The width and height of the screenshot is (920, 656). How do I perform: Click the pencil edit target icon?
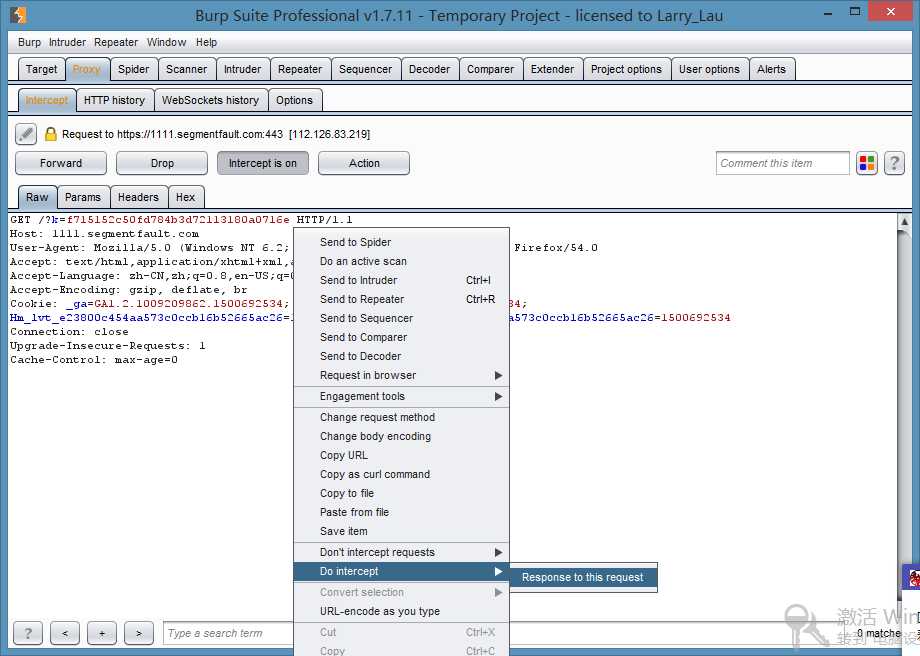26,134
